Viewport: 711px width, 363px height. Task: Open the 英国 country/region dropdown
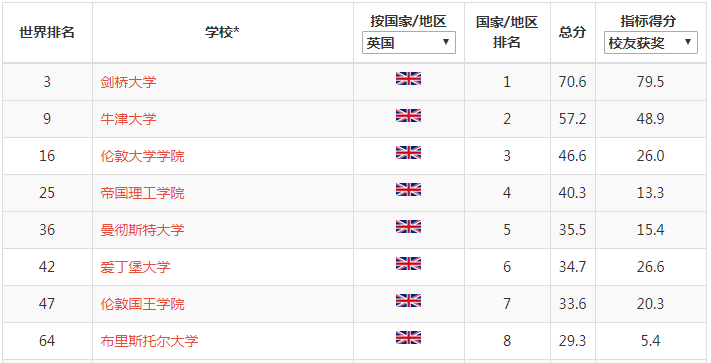pos(409,43)
